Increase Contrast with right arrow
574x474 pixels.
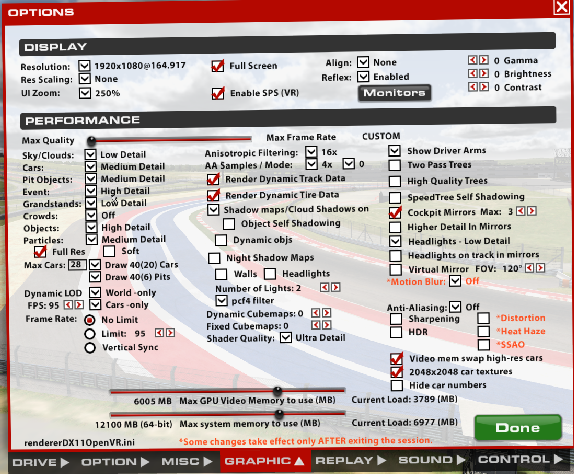tap(484, 87)
